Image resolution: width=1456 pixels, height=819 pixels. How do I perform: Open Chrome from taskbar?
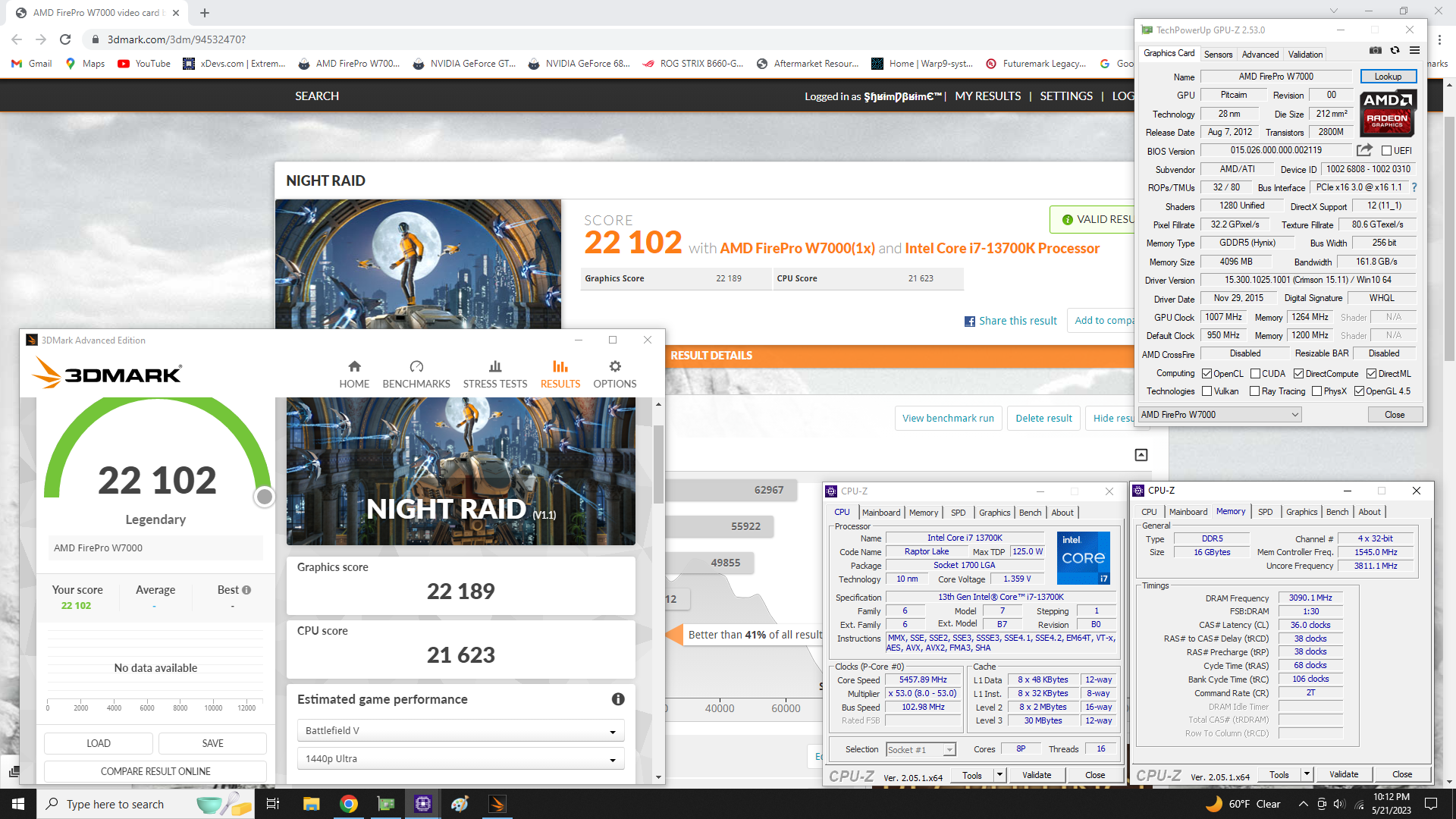tap(349, 804)
